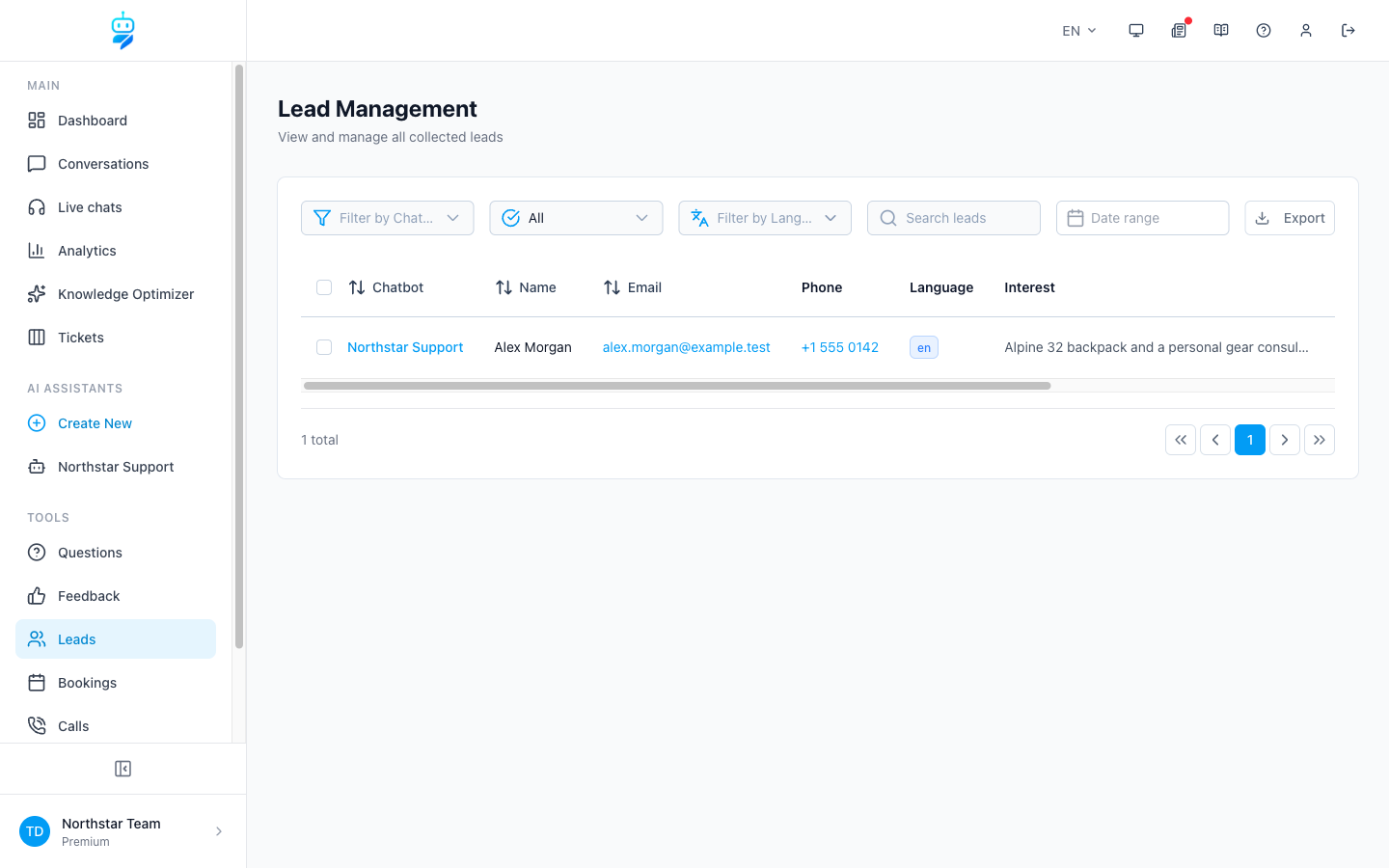Click the logout icon in header

(1348, 31)
